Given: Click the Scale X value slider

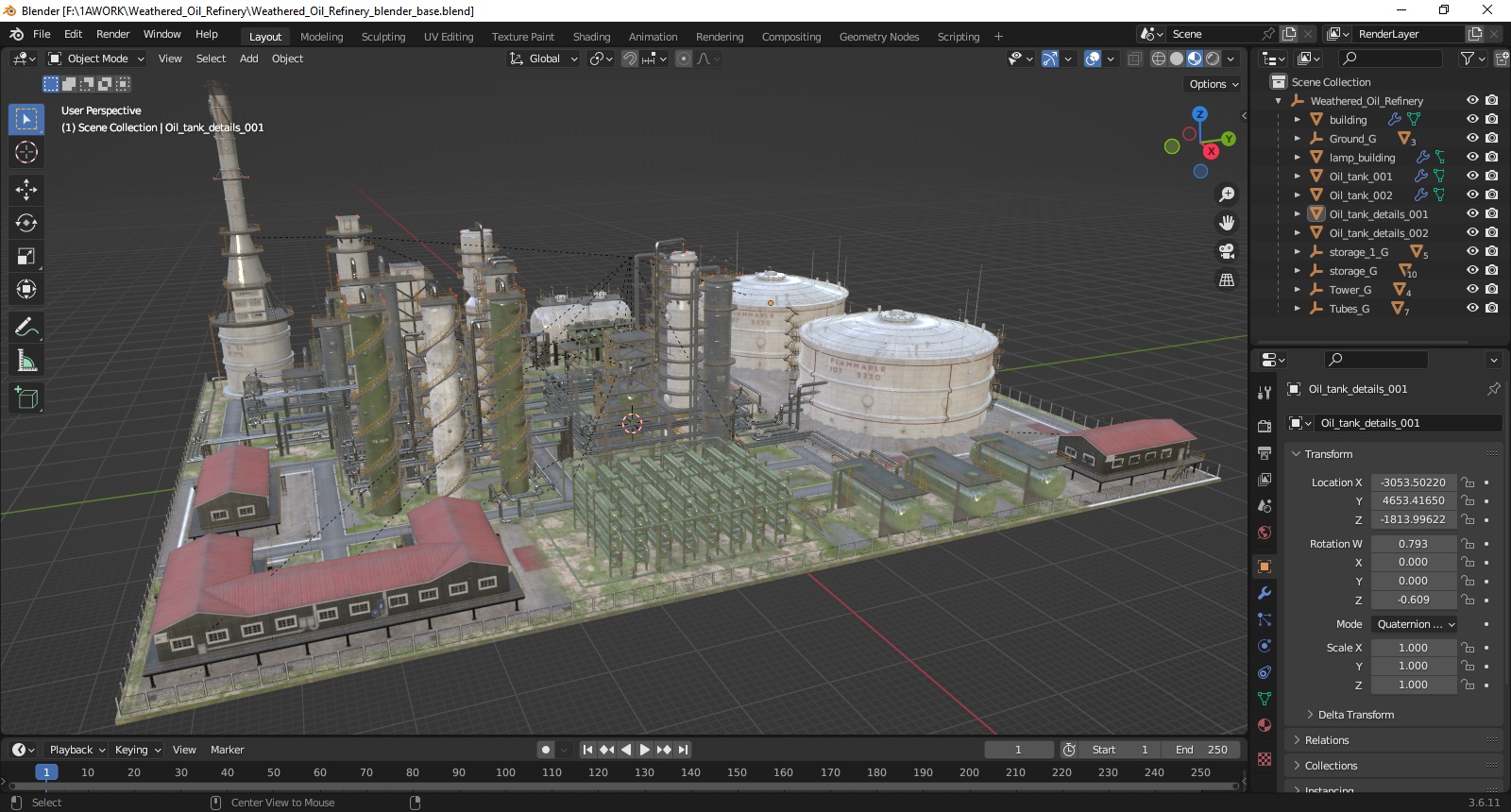Looking at the screenshot, I should point(1413,648).
